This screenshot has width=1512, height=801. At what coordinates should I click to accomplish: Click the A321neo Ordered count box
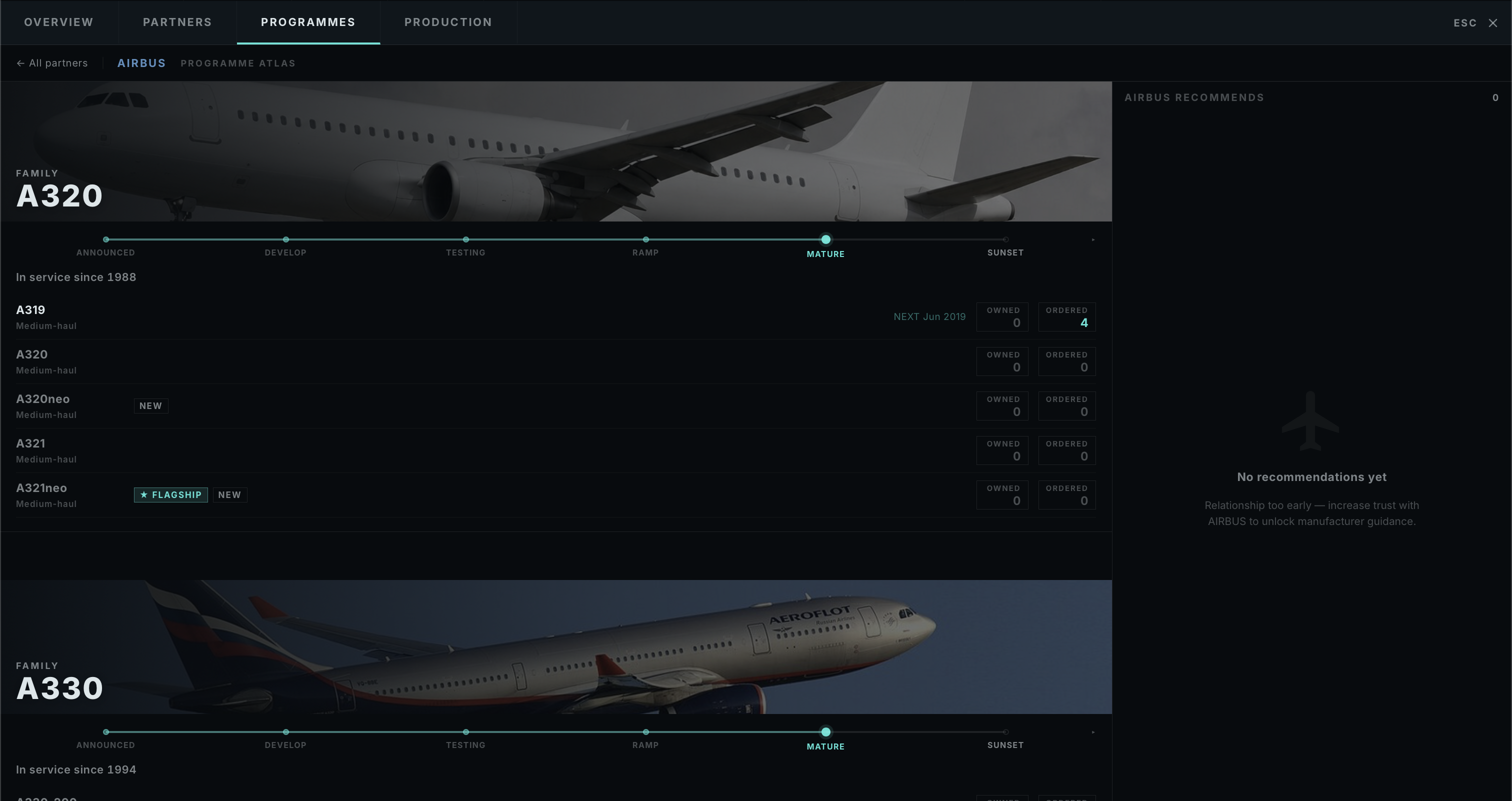pos(1066,495)
